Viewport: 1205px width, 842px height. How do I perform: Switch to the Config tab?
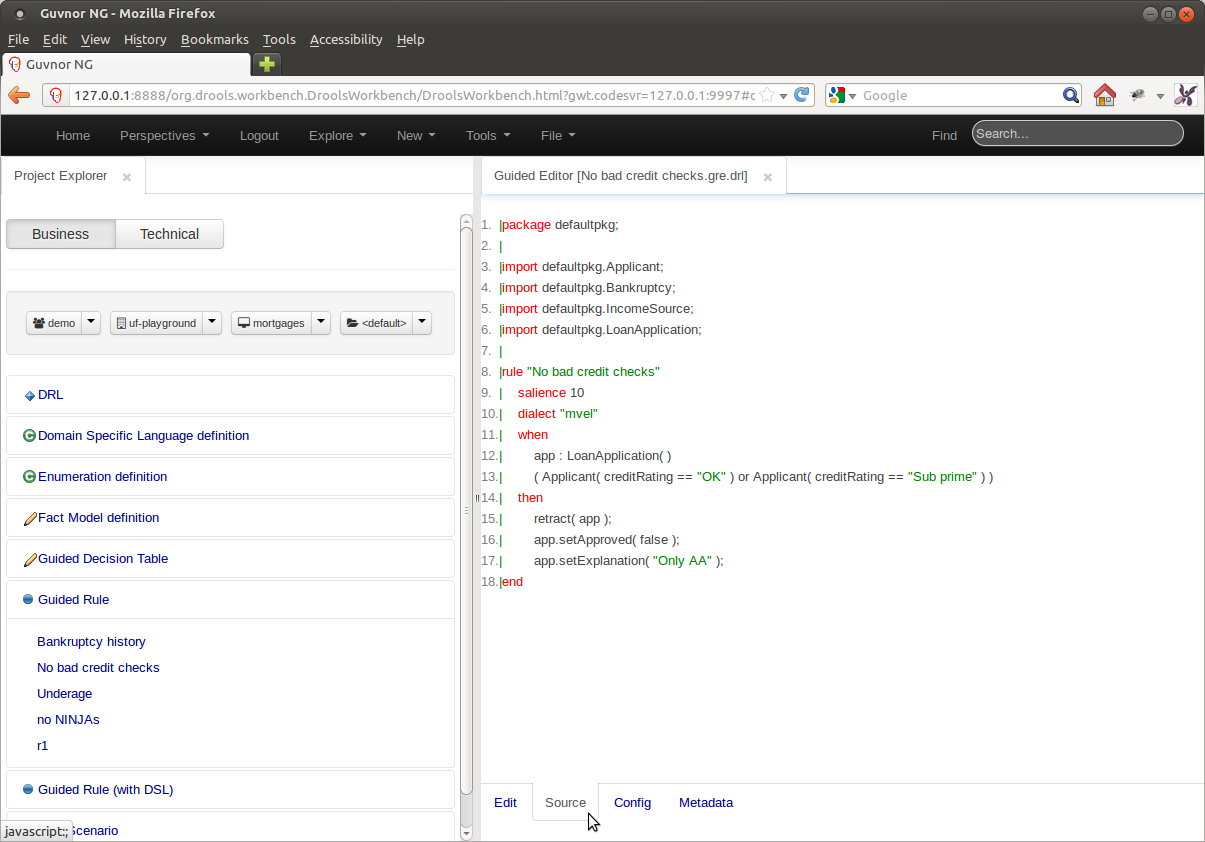632,803
